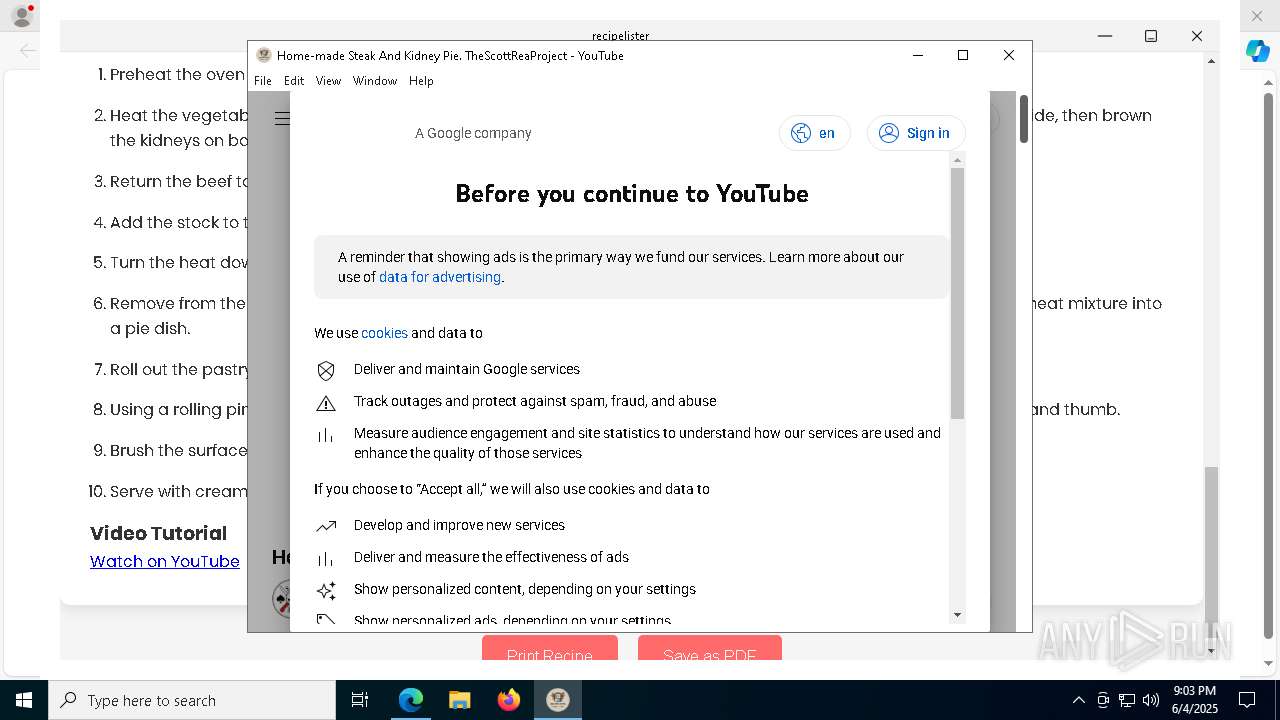Open File Explorer from the taskbar
Viewport: 1280px width, 720px height.
[459, 700]
